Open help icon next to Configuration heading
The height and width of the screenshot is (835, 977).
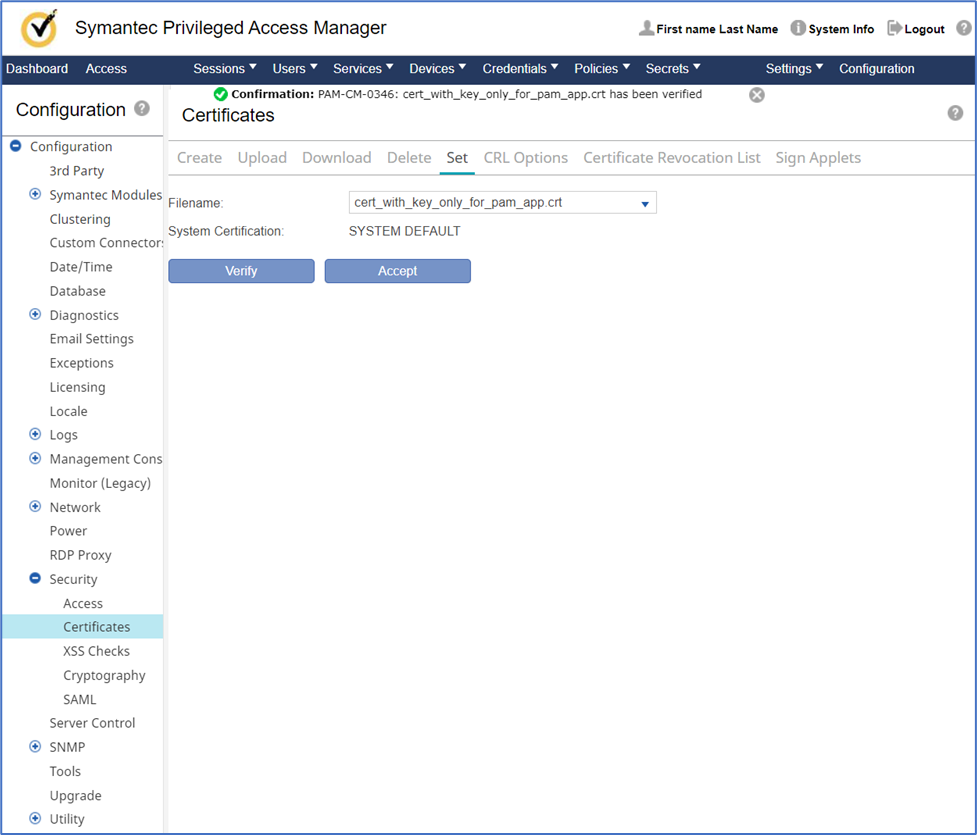pos(142,108)
